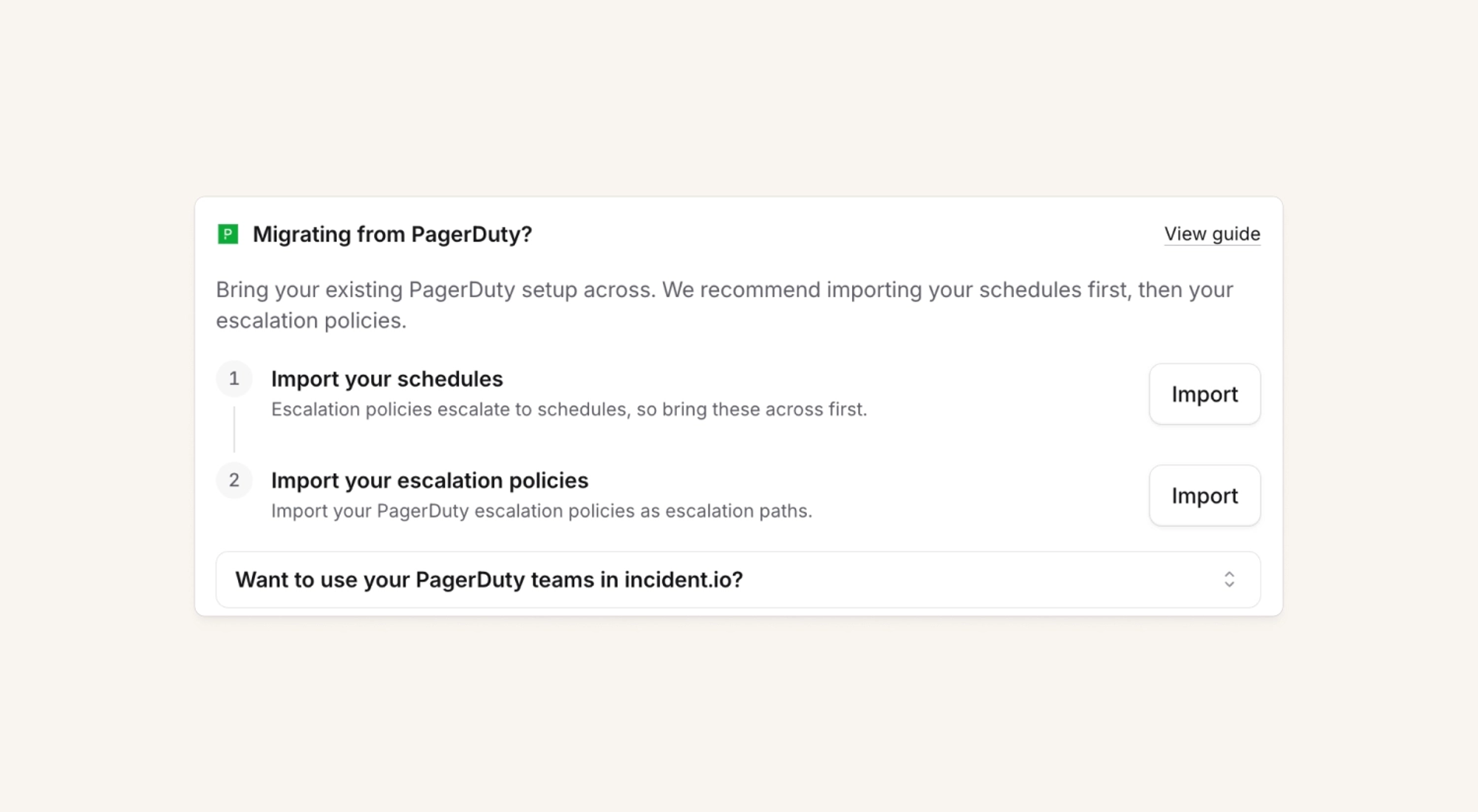Image resolution: width=1478 pixels, height=812 pixels.
Task: Click the 'escalation policies.' end of intro paragraph
Action: point(311,321)
